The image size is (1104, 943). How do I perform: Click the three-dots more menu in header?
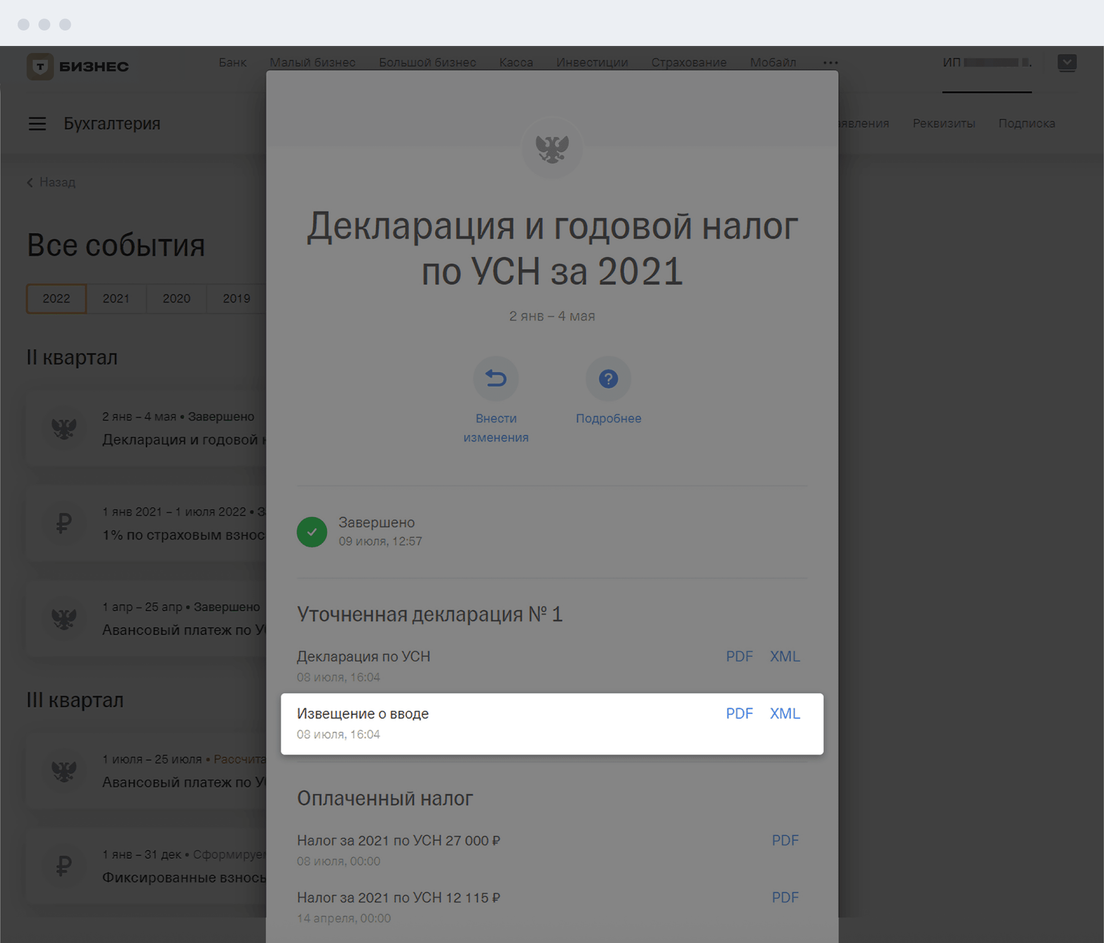pyautogui.click(x=830, y=63)
